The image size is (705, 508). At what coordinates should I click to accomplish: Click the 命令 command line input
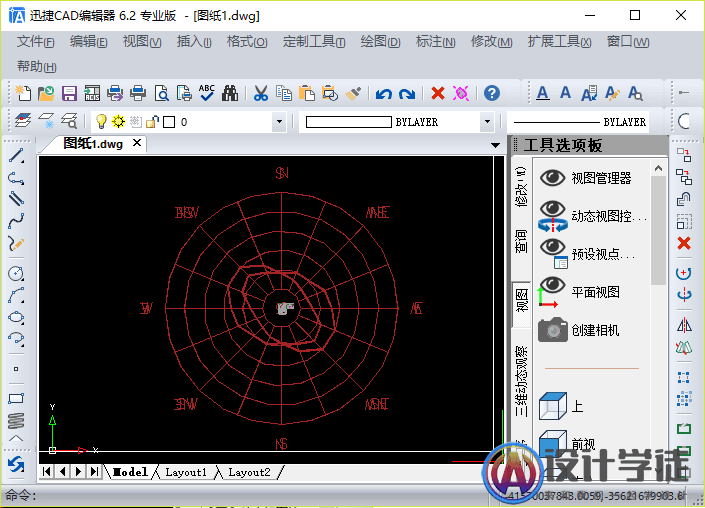click(243, 496)
